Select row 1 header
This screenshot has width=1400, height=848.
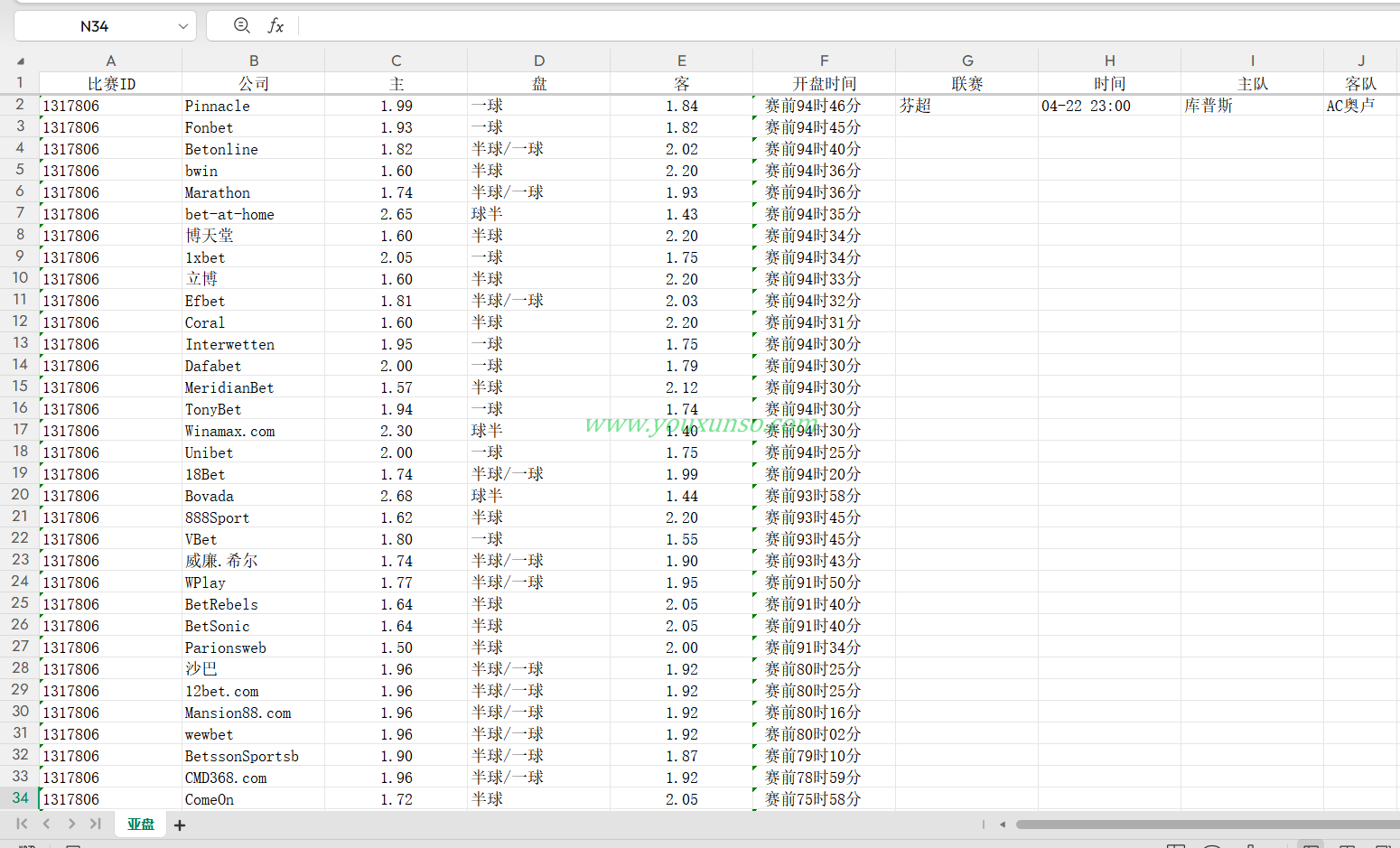click(20, 82)
